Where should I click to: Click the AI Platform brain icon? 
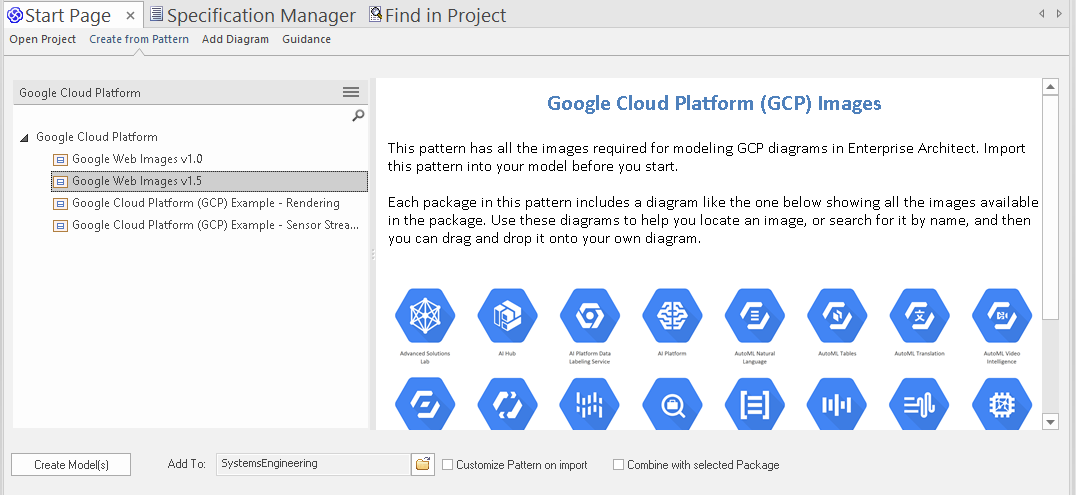[x=672, y=315]
